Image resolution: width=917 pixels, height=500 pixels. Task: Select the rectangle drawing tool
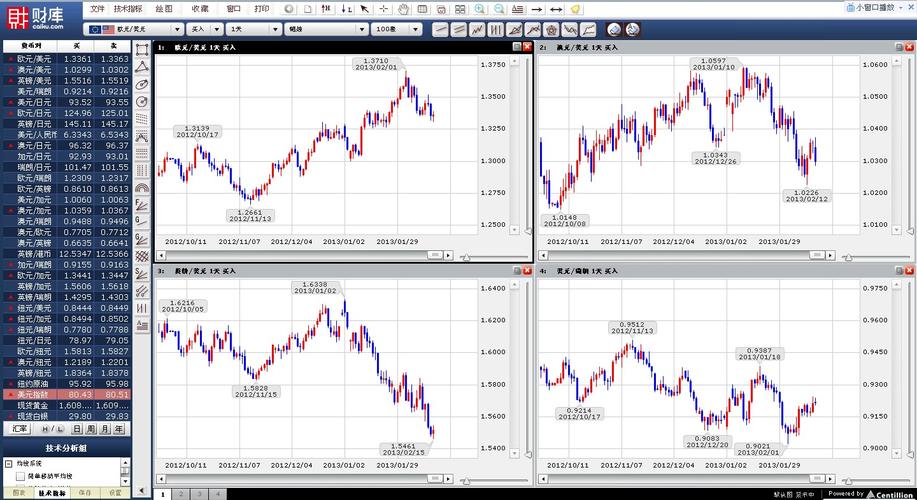tap(142, 50)
